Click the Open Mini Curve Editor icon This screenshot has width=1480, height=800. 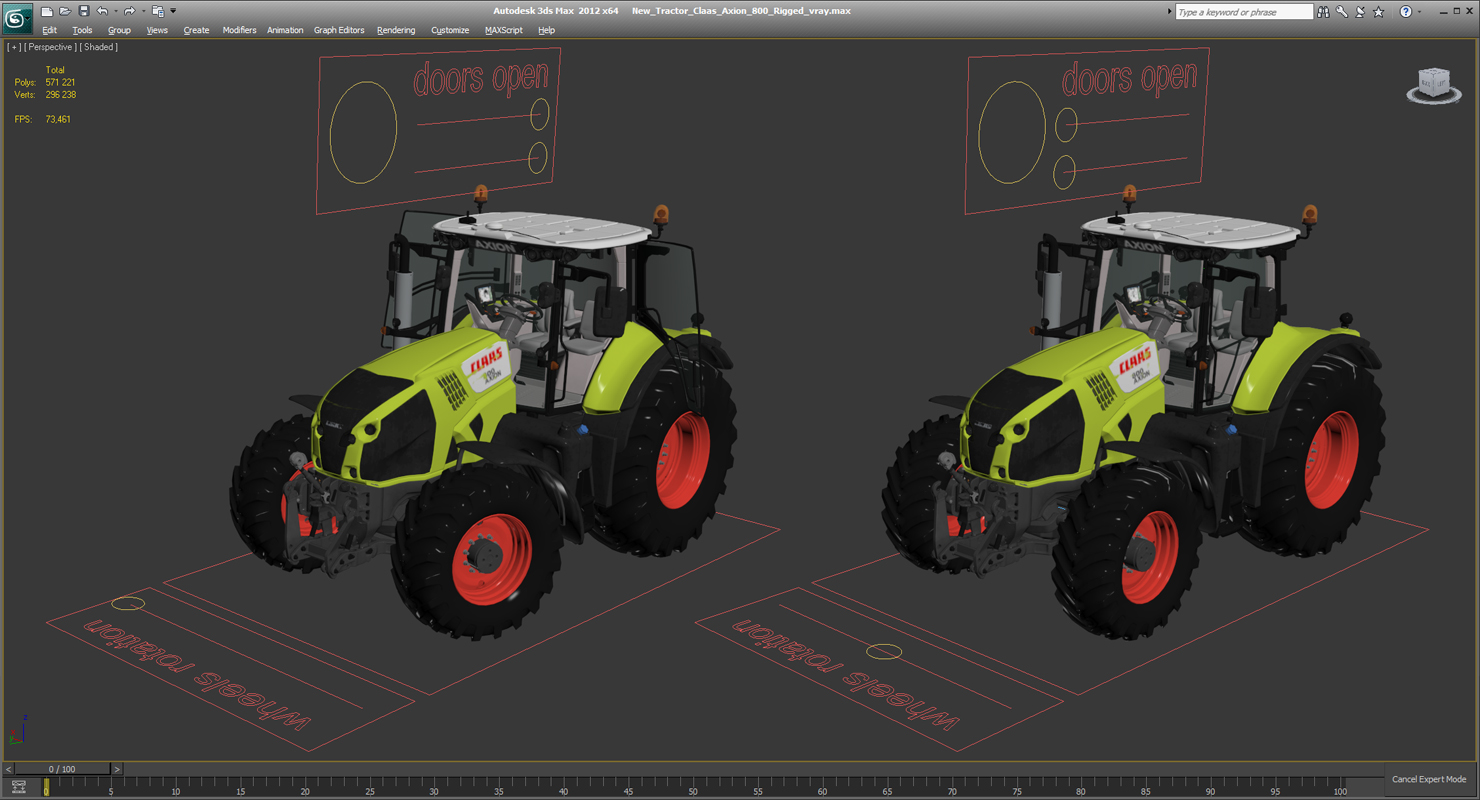point(19,787)
